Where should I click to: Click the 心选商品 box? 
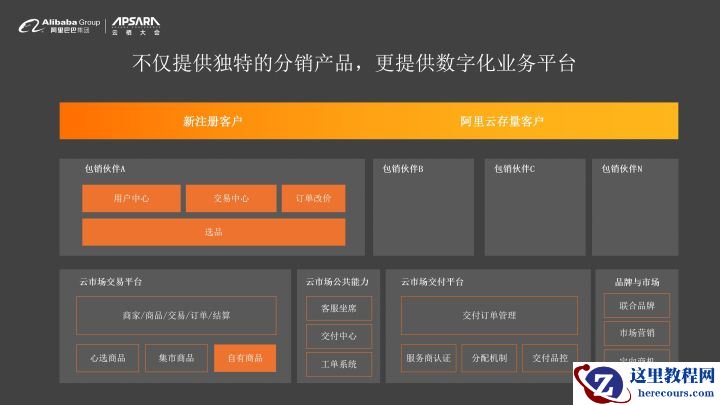tap(107, 358)
